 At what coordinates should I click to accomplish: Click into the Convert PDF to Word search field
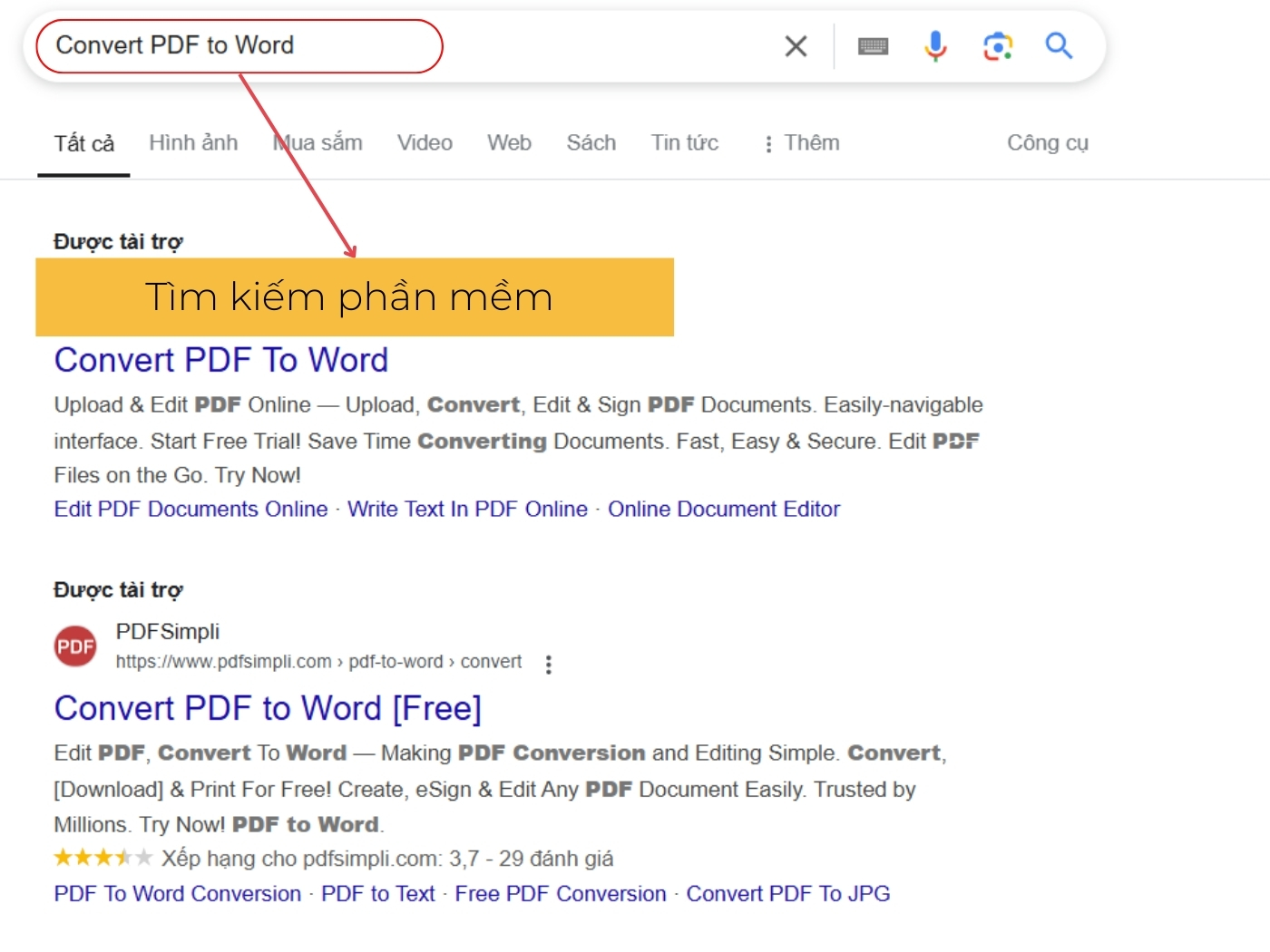point(239,46)
